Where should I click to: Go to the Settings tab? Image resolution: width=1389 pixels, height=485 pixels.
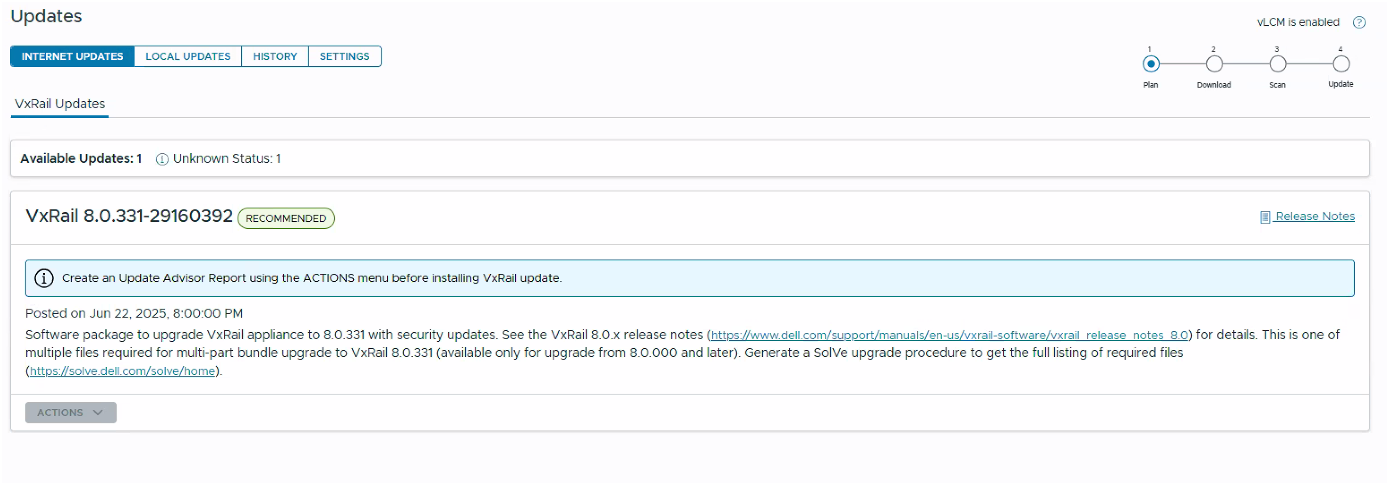pyautogui.click(x=345, y=57)
